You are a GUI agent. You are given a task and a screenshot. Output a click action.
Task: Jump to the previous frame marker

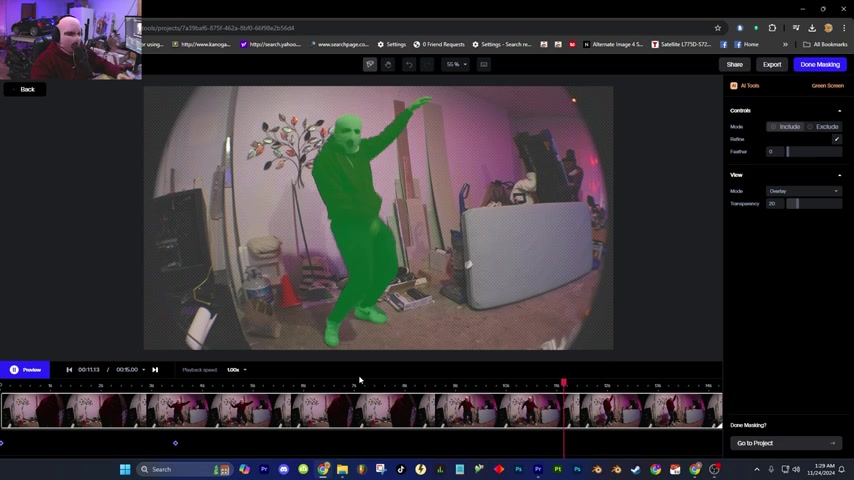tap(69, 369)
